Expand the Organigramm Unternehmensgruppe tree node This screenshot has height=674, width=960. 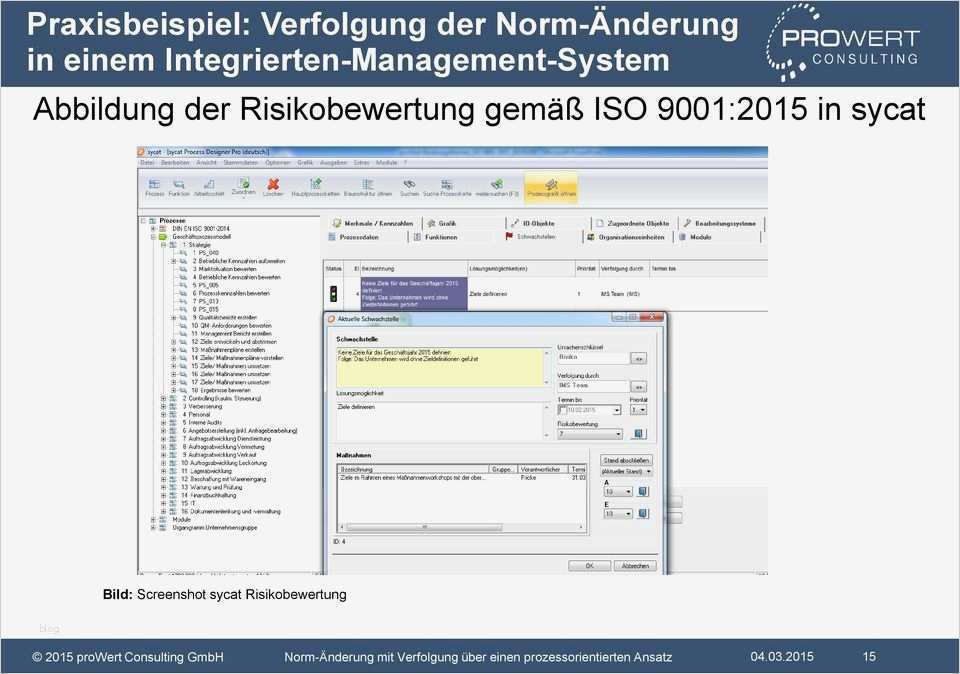pyautogui.click(x=153, y=527)
